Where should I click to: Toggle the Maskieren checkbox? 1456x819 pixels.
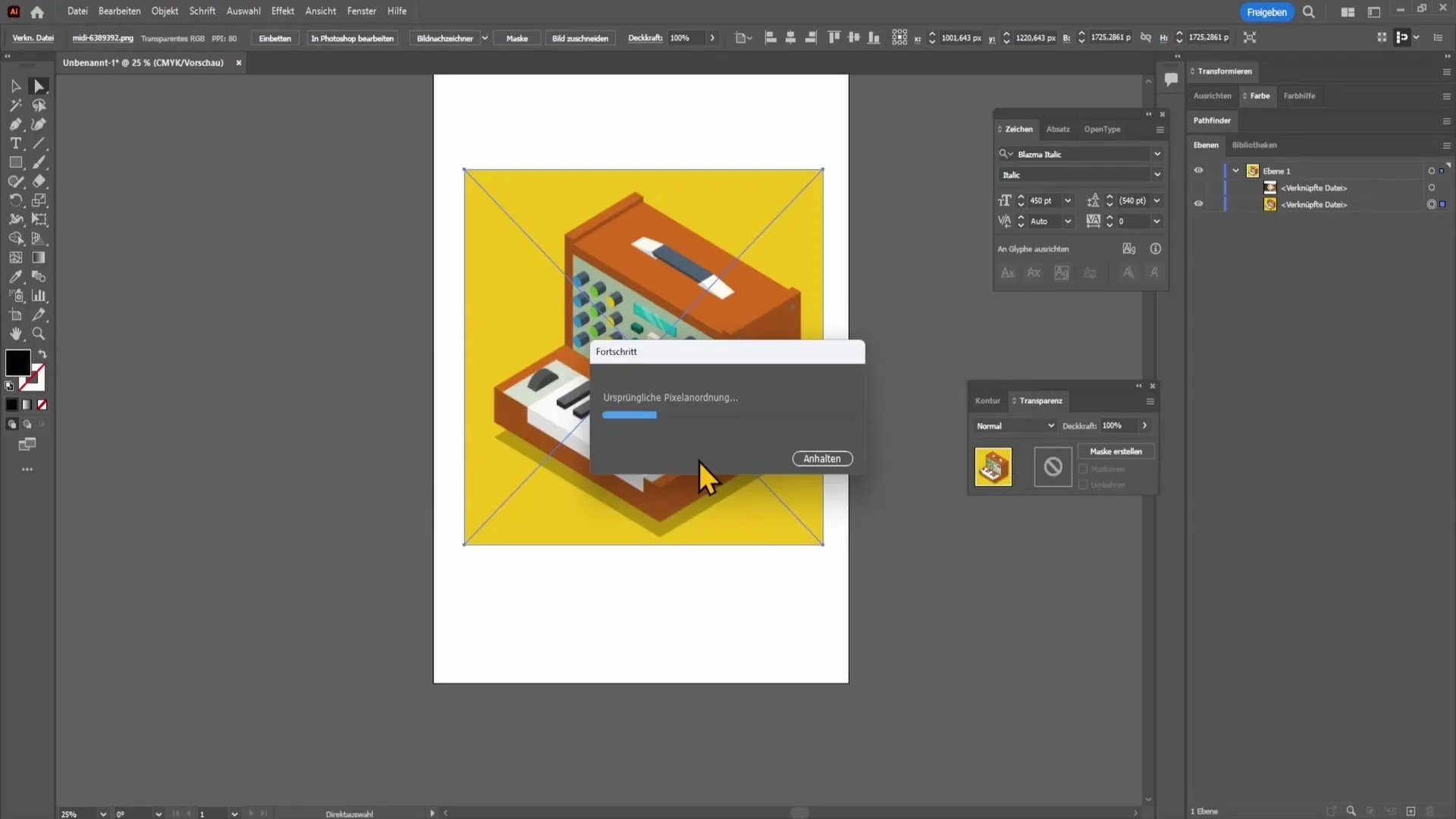click(x=1083, y=469)
